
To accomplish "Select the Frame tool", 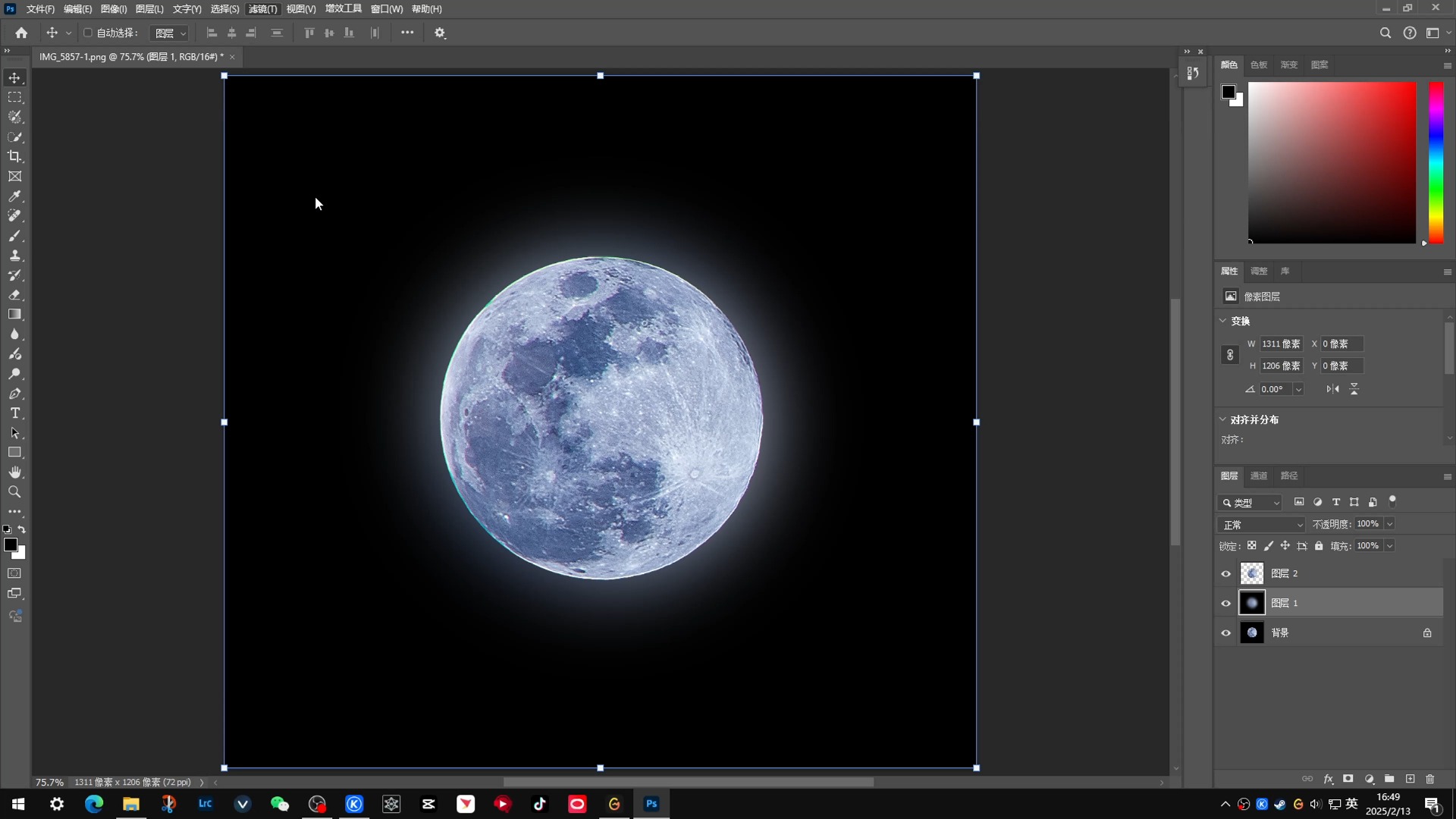I will [14, 177].
